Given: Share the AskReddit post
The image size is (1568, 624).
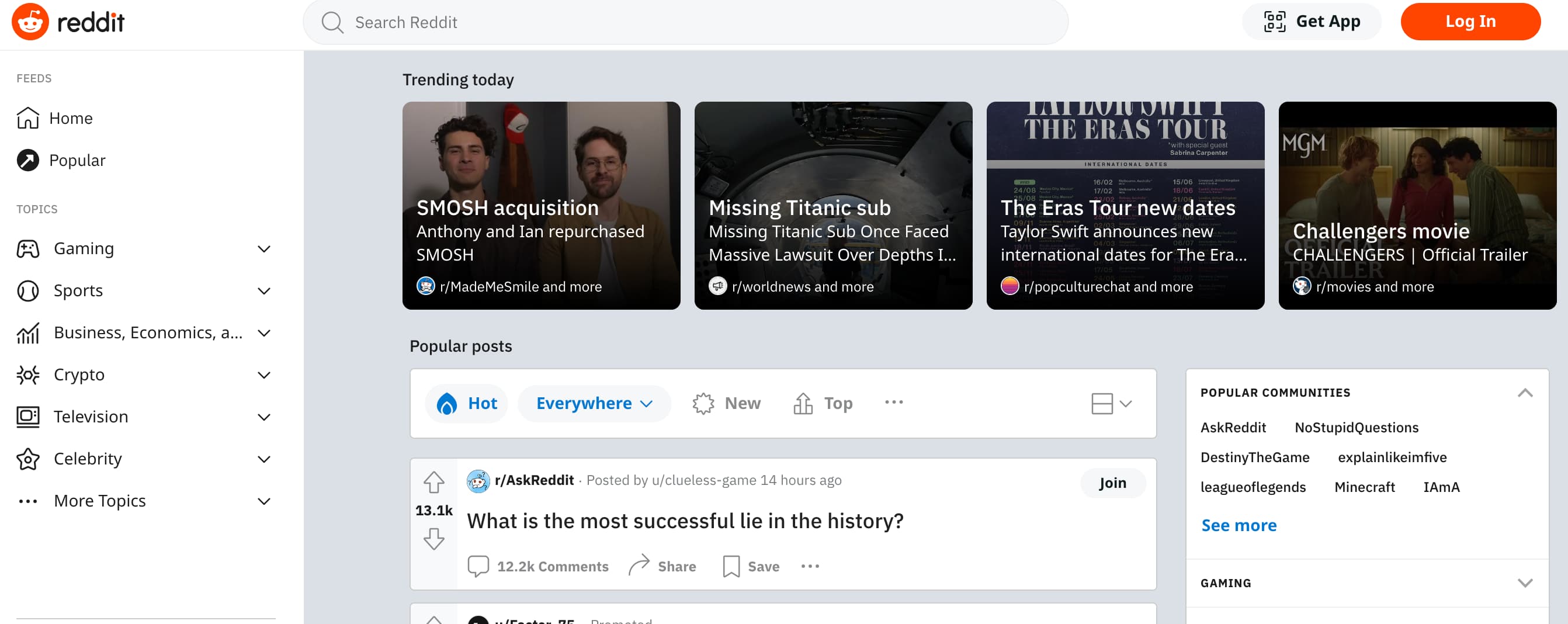Looking at the screenshot, I should [x=662, y=566].
